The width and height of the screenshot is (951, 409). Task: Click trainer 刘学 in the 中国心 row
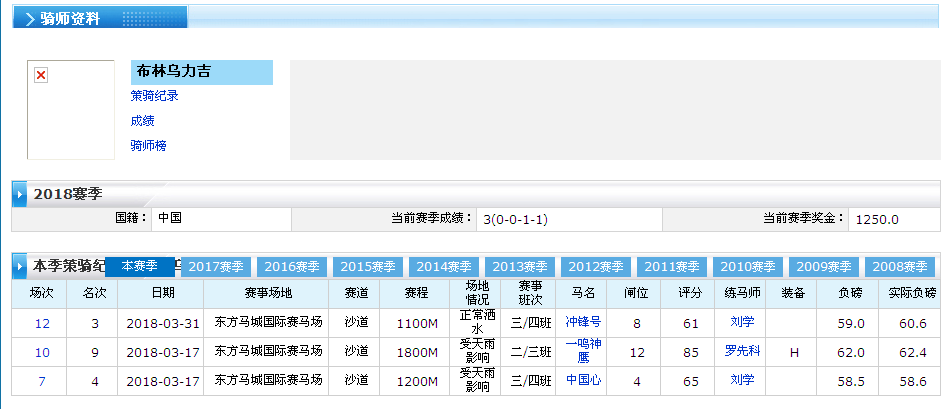coord(742,380)
